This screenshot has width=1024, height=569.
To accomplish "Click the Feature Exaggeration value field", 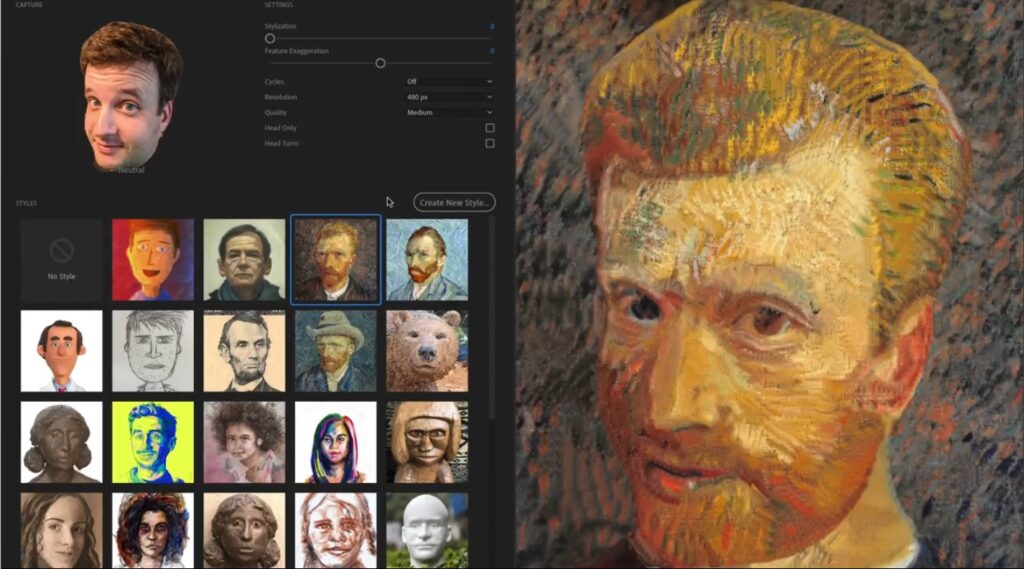I will point(492,51).
